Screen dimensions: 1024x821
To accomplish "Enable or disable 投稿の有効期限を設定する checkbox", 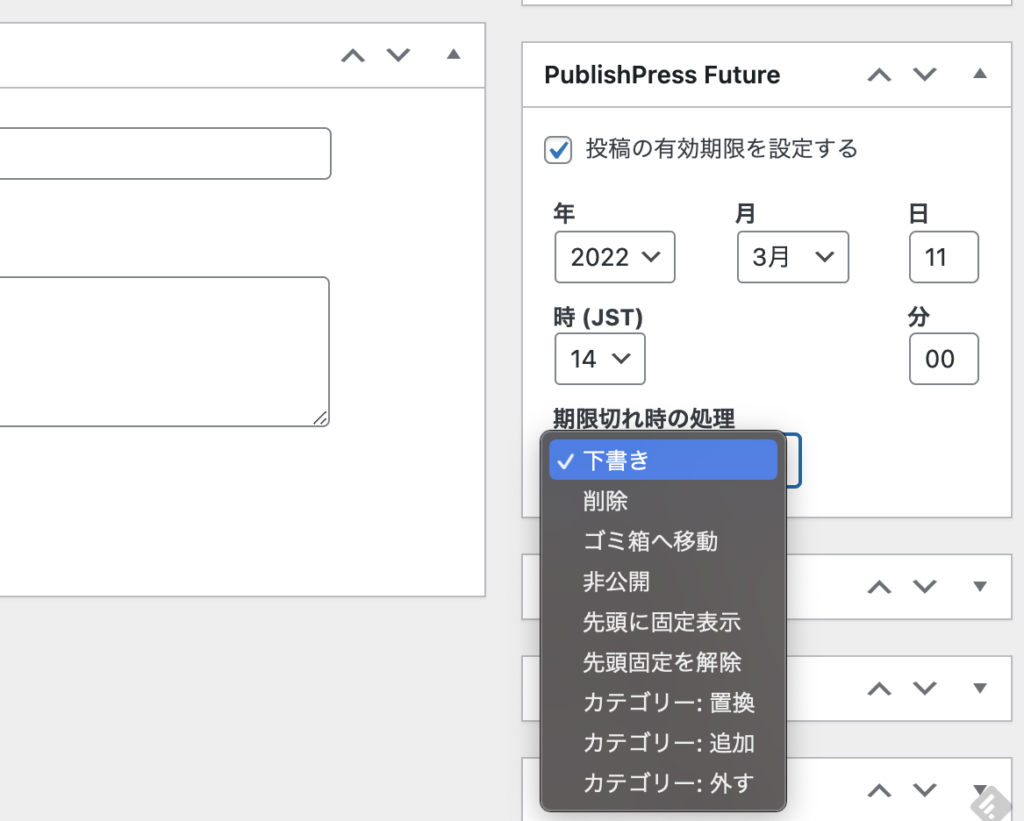I will [x=557, y=150].
